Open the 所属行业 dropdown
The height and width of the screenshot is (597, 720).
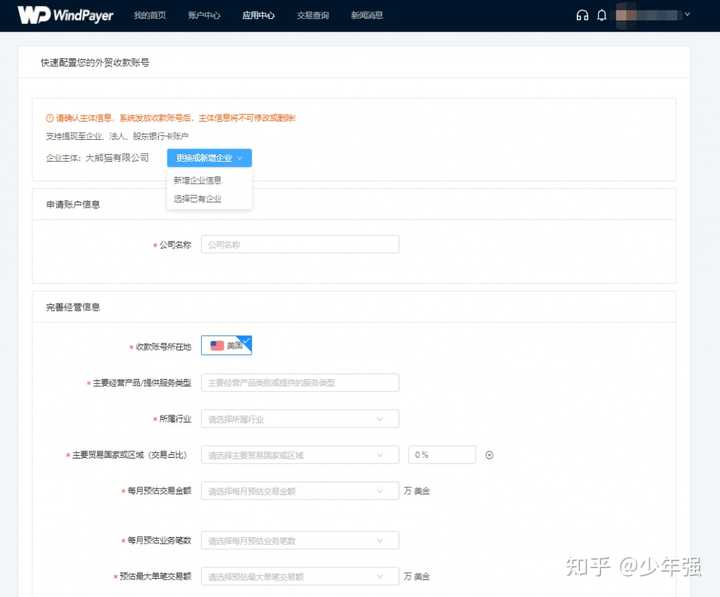click(x=300, y=419)
